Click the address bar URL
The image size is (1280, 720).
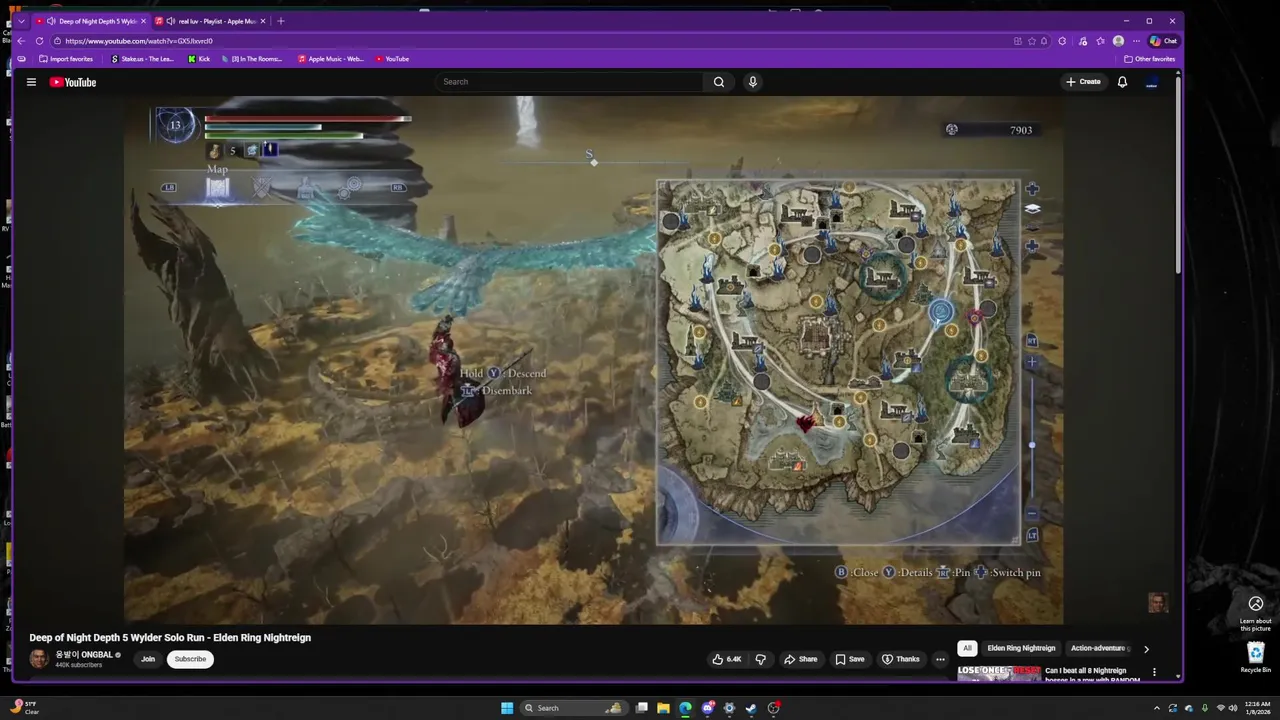pyautogui.click(x=139, y=41)
